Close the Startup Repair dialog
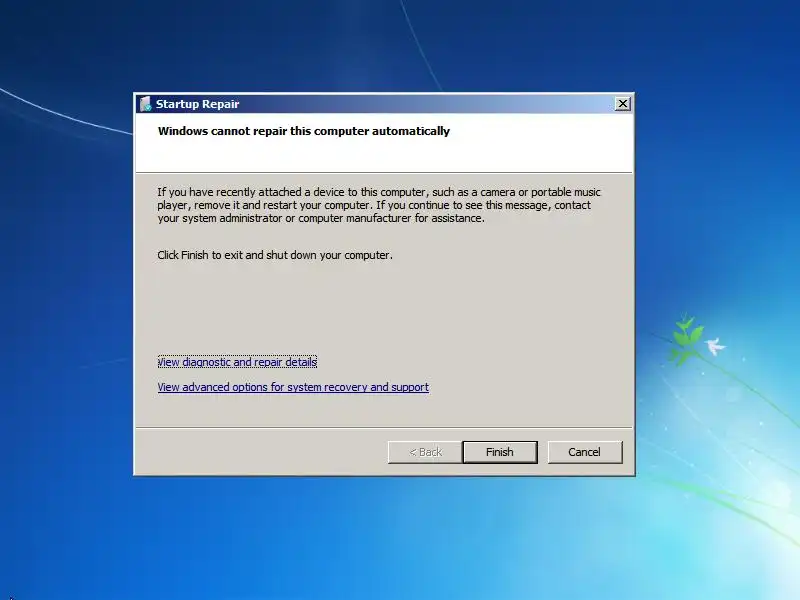800x600 pixels. click(x=622, y=104)
